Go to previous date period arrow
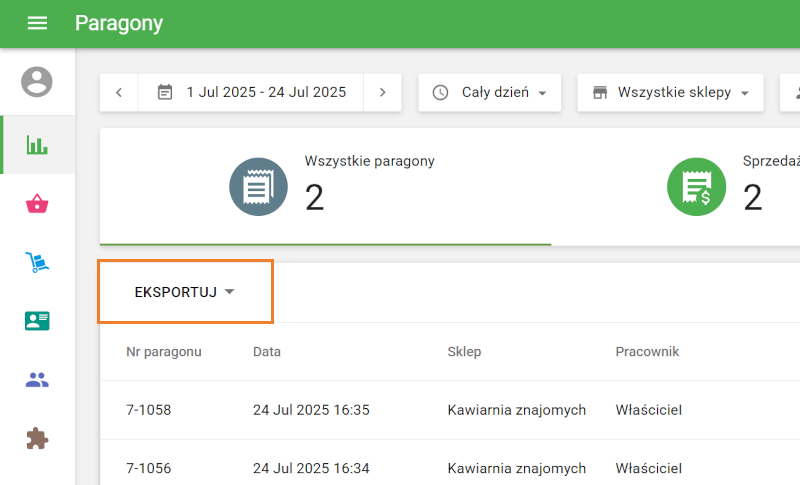This screenshot has width=800, height=485. tap(119, 93)
